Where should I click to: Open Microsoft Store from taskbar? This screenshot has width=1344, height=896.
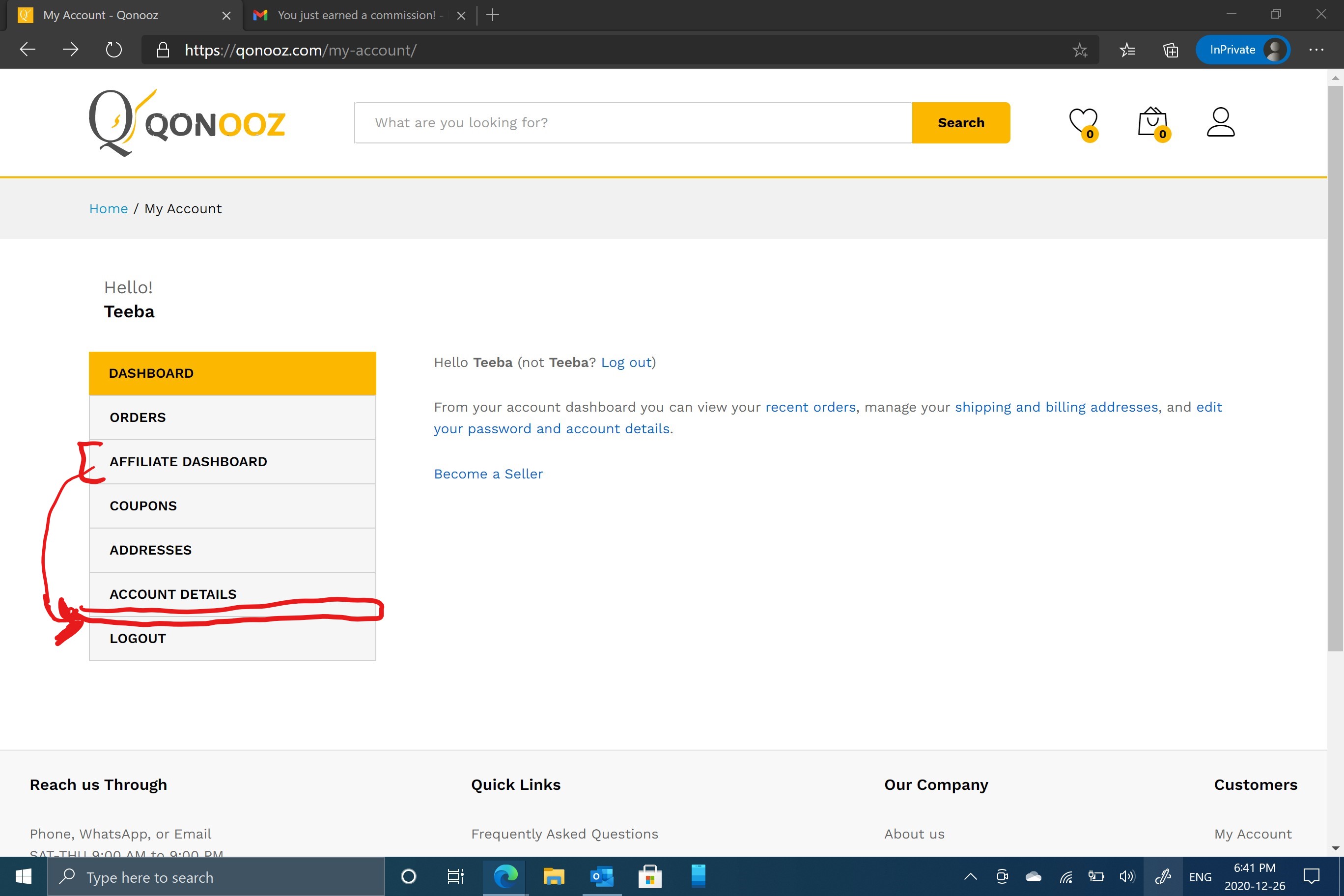click(650, 876)
